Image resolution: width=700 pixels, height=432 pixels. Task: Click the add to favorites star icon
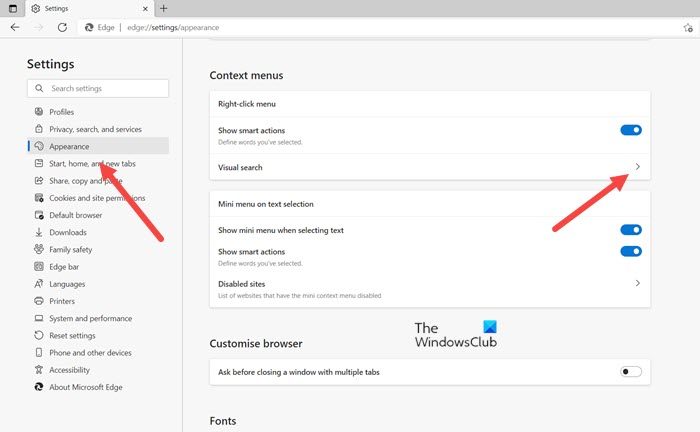click(x=688, y=28)
